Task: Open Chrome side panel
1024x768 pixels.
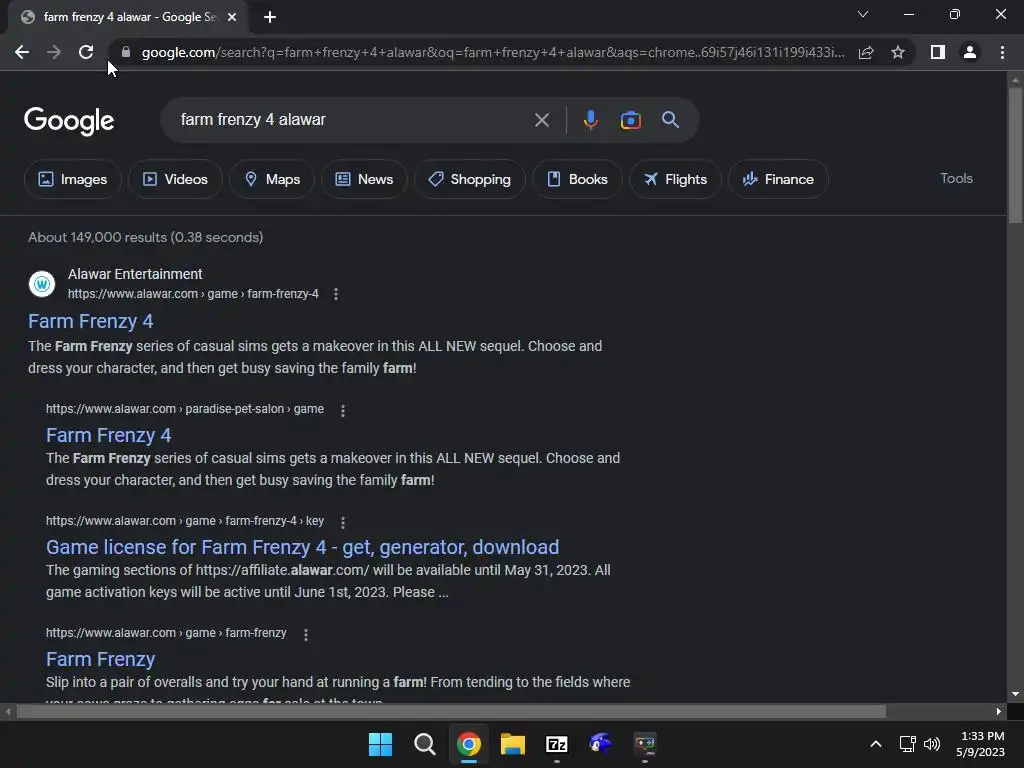Action: click(x=938, y=52)
